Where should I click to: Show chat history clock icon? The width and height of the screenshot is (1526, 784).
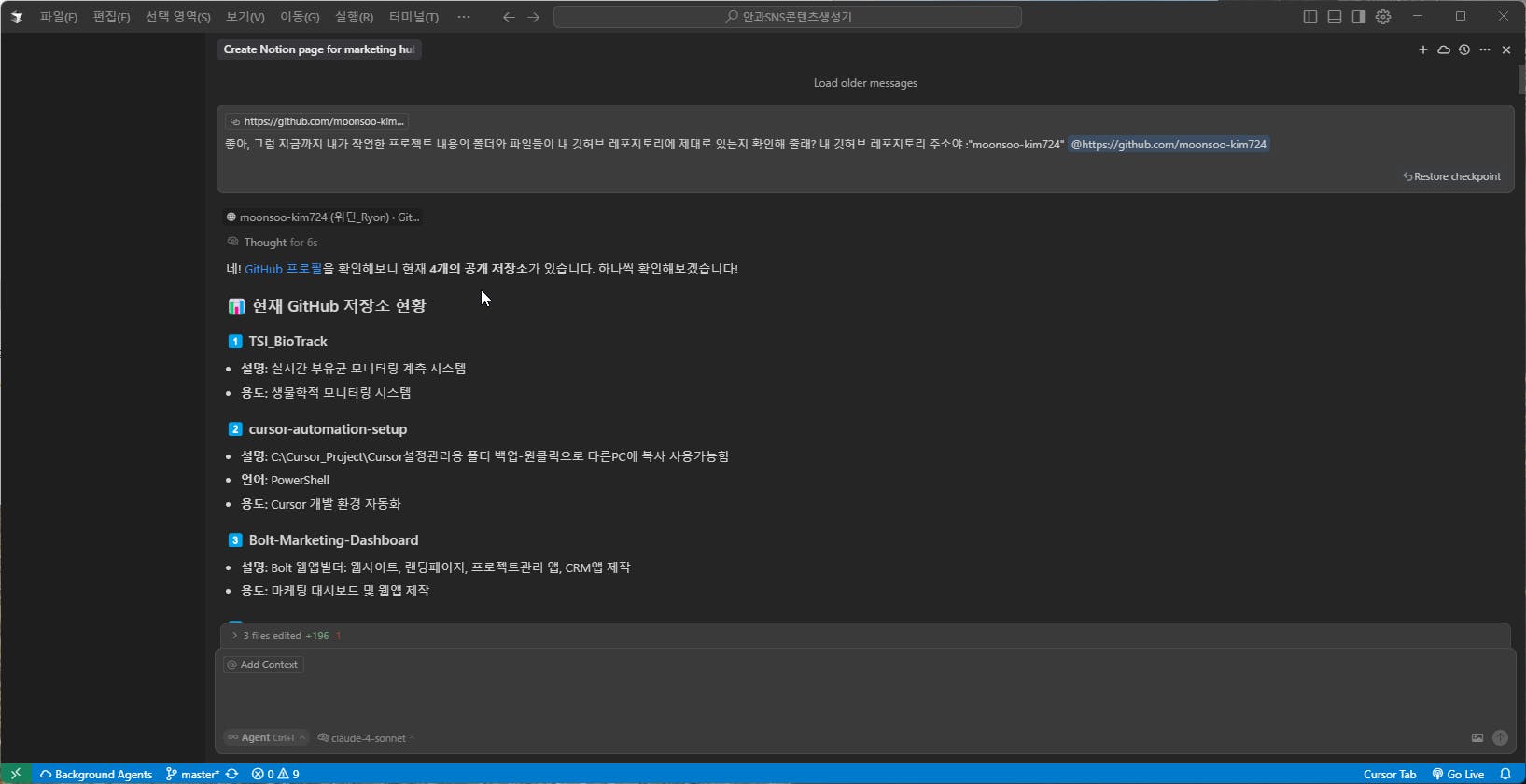tap(1464, 49)
